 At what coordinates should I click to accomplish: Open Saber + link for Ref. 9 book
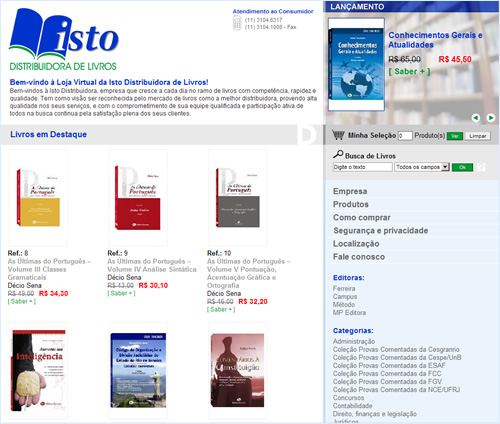[x=121, y=293]
